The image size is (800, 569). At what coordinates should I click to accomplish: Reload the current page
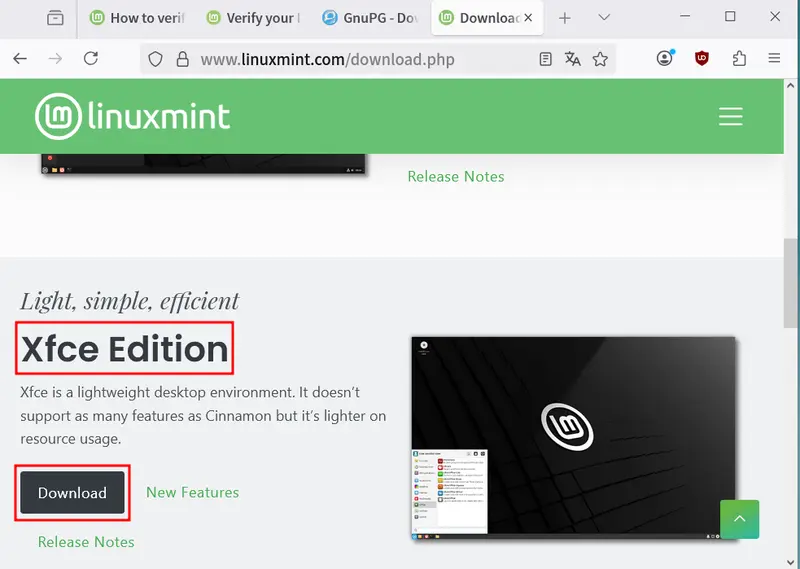(91, 59)
